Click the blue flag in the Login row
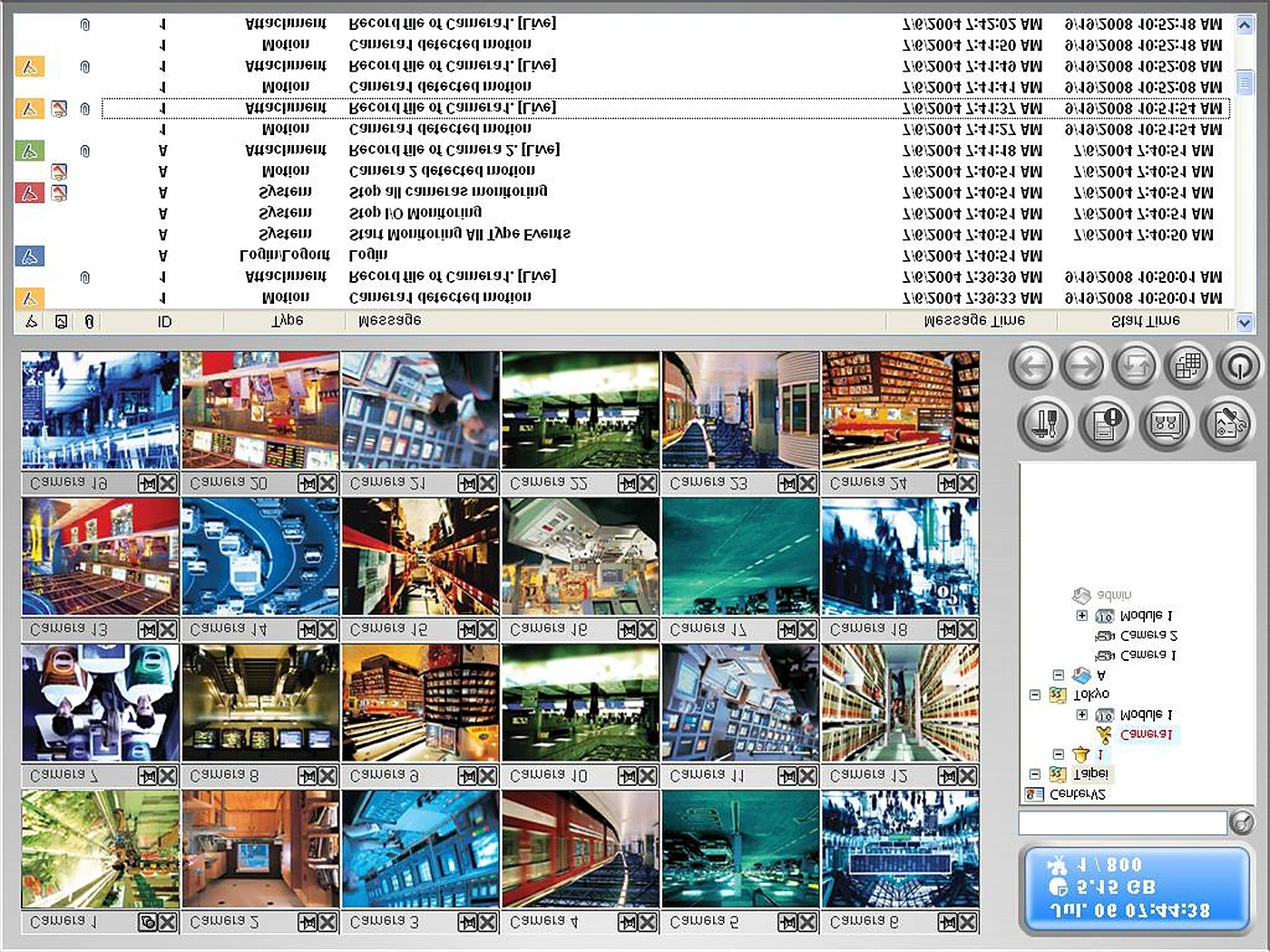The image size is (1270, 952). tap(29, 257)
